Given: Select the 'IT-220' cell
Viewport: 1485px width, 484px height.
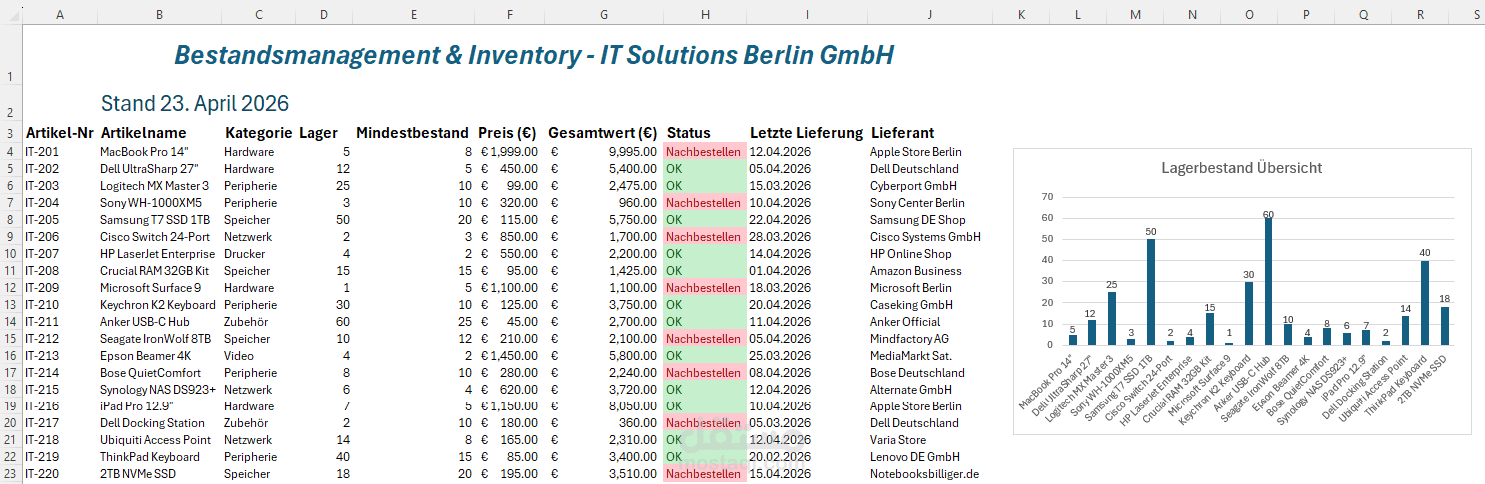Looking at the screenshot, I should tap(60, 474).
